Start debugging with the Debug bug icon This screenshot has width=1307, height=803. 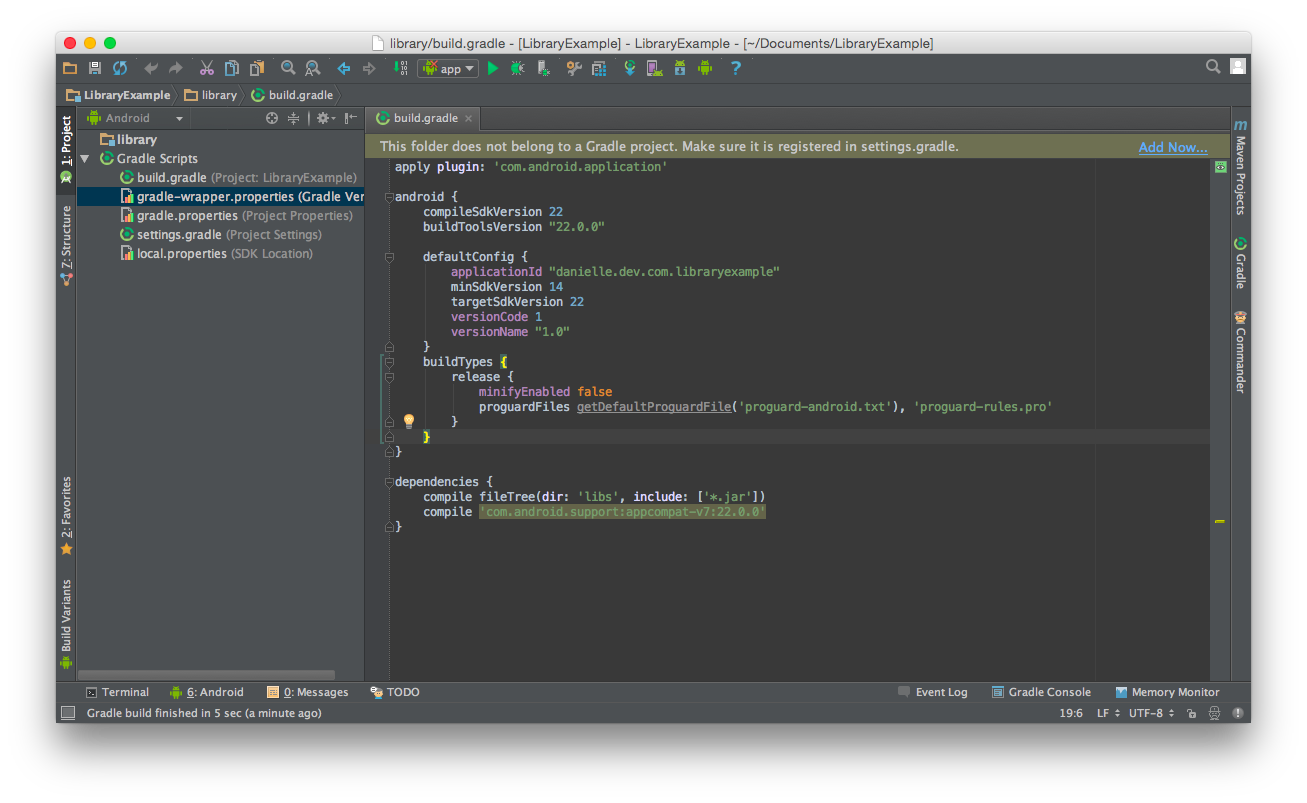coord(517,68)
